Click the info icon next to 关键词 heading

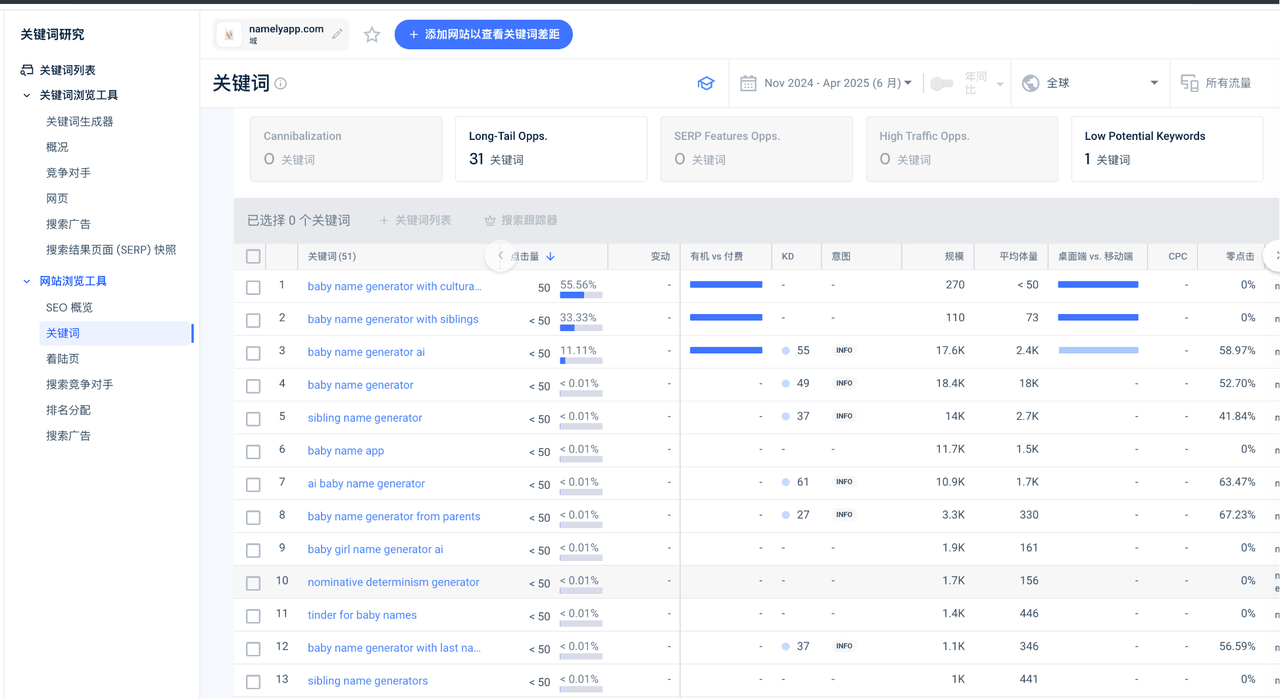click(x=281, y=84)
